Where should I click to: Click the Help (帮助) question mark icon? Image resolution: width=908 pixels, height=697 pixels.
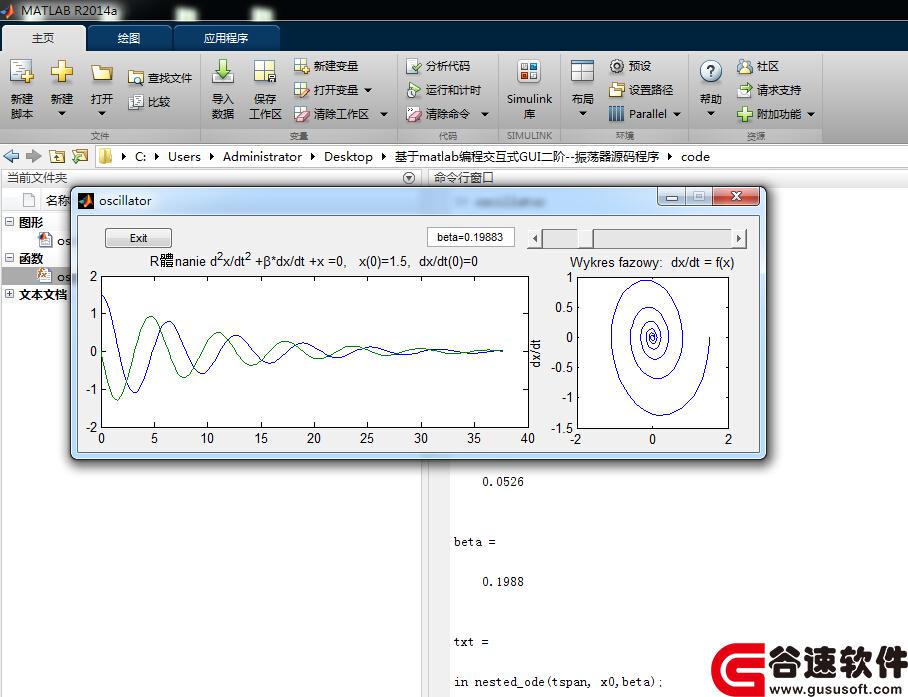click(711, 72)
